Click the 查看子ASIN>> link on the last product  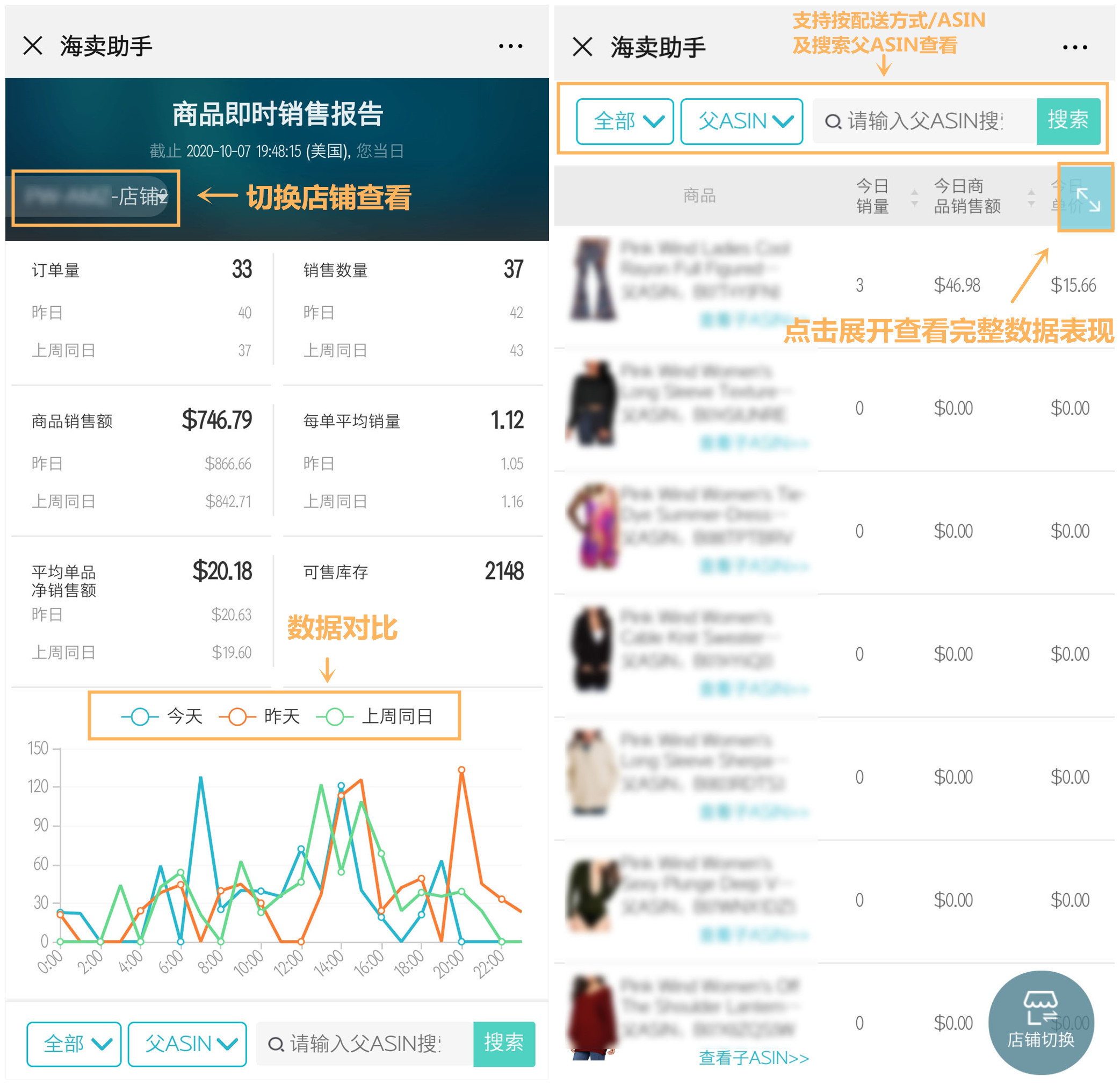tap(754, 1058)
